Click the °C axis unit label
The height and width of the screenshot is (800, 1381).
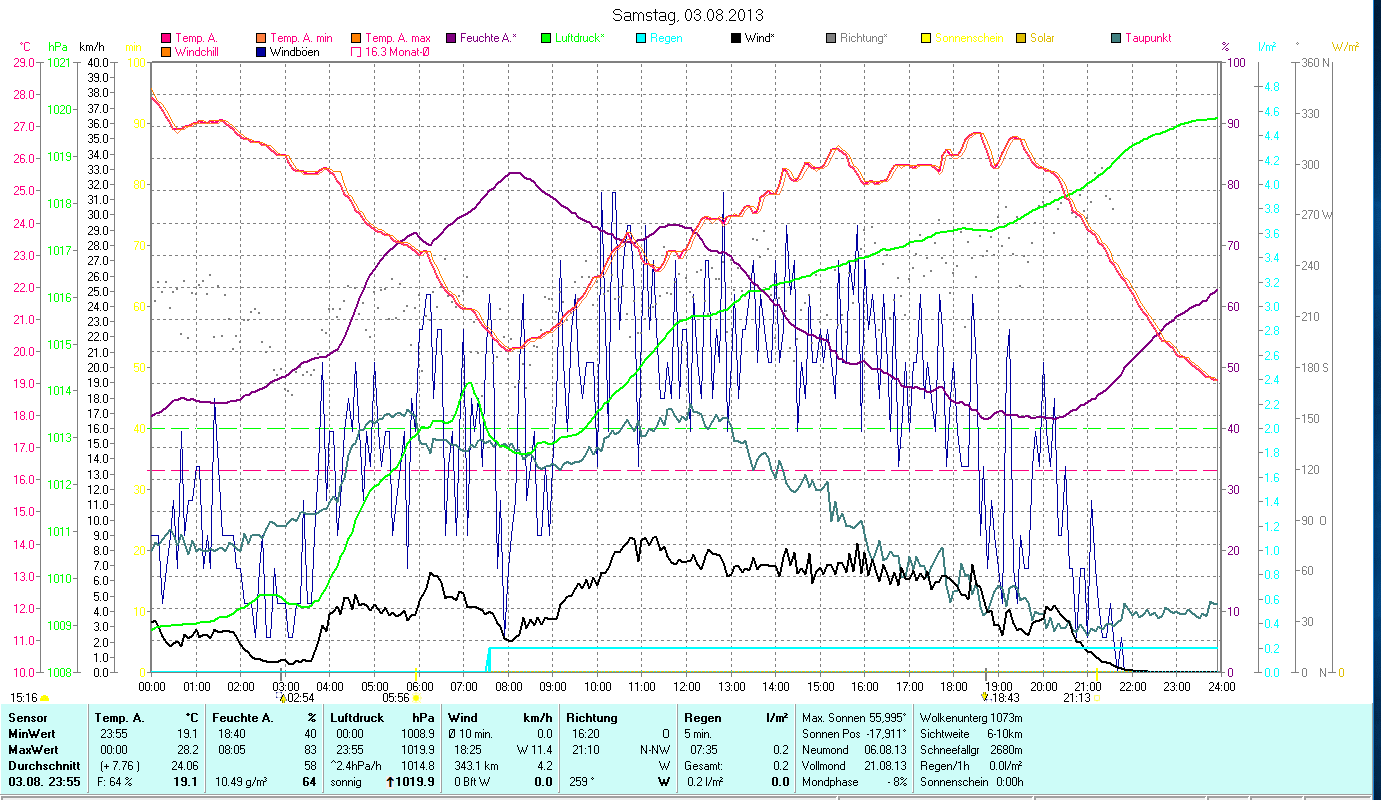point(25,47)
